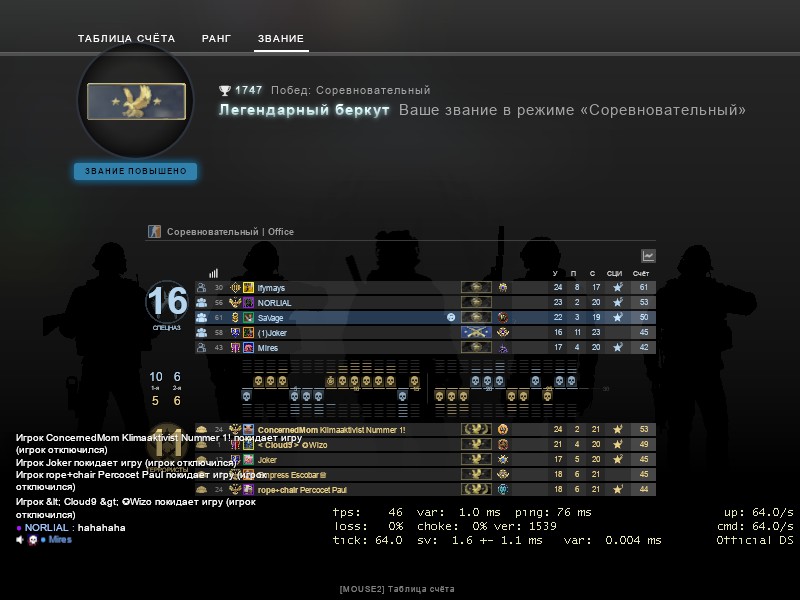800x600 pixels.
Task: Select highlighted player SaVage row
Action: coord(425,317)
